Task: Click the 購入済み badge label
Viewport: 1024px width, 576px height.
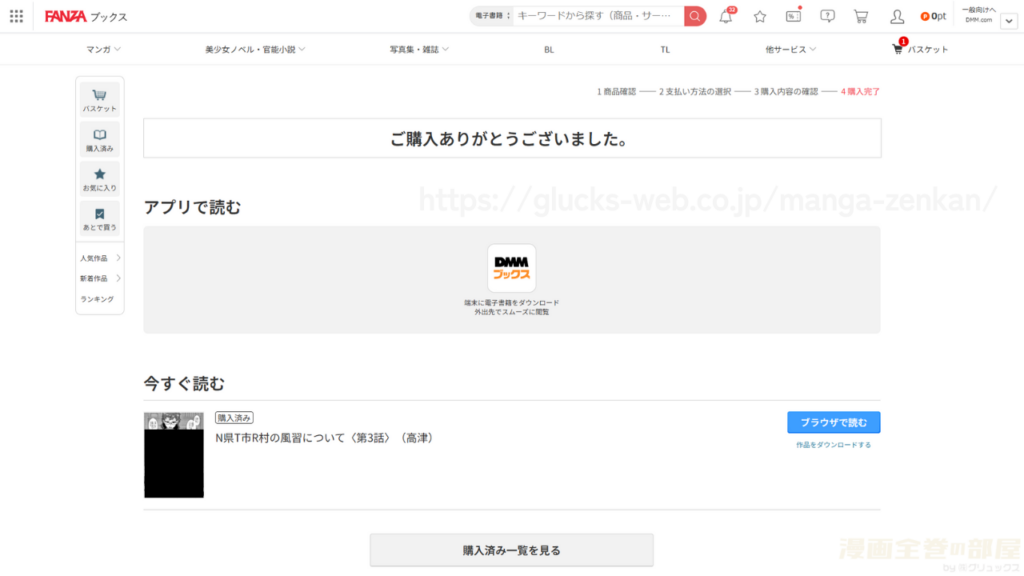Action: coord(234,418)
